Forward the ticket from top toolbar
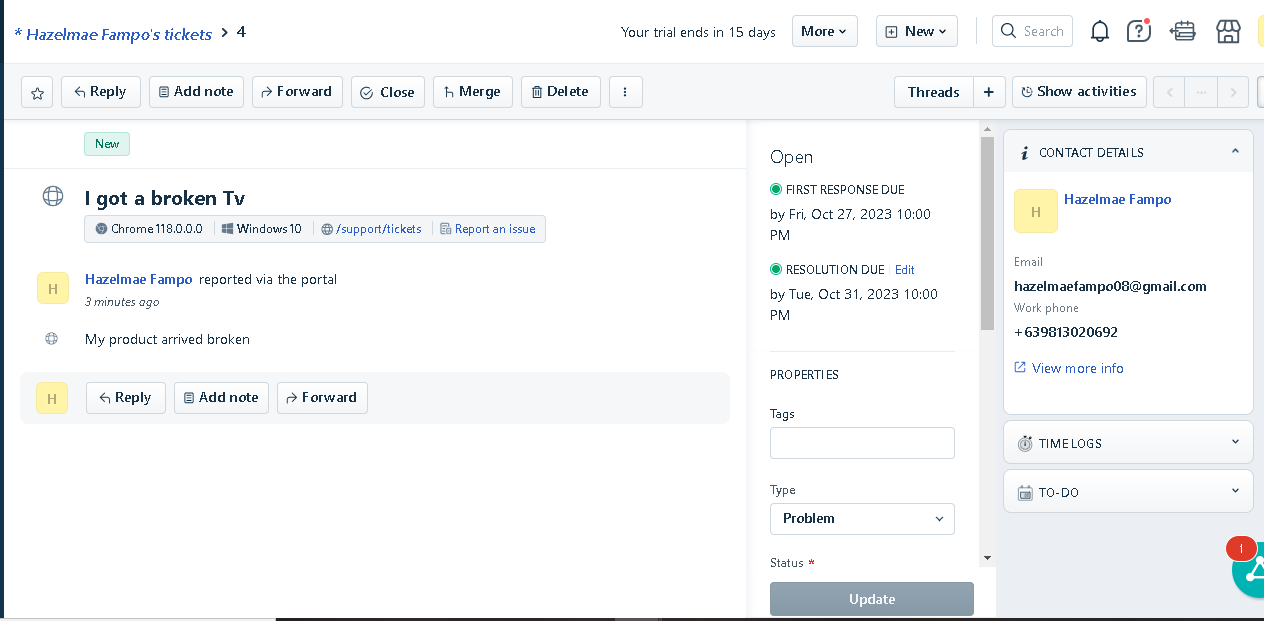This screenshot has height=621, width=1264. point(297,92)
